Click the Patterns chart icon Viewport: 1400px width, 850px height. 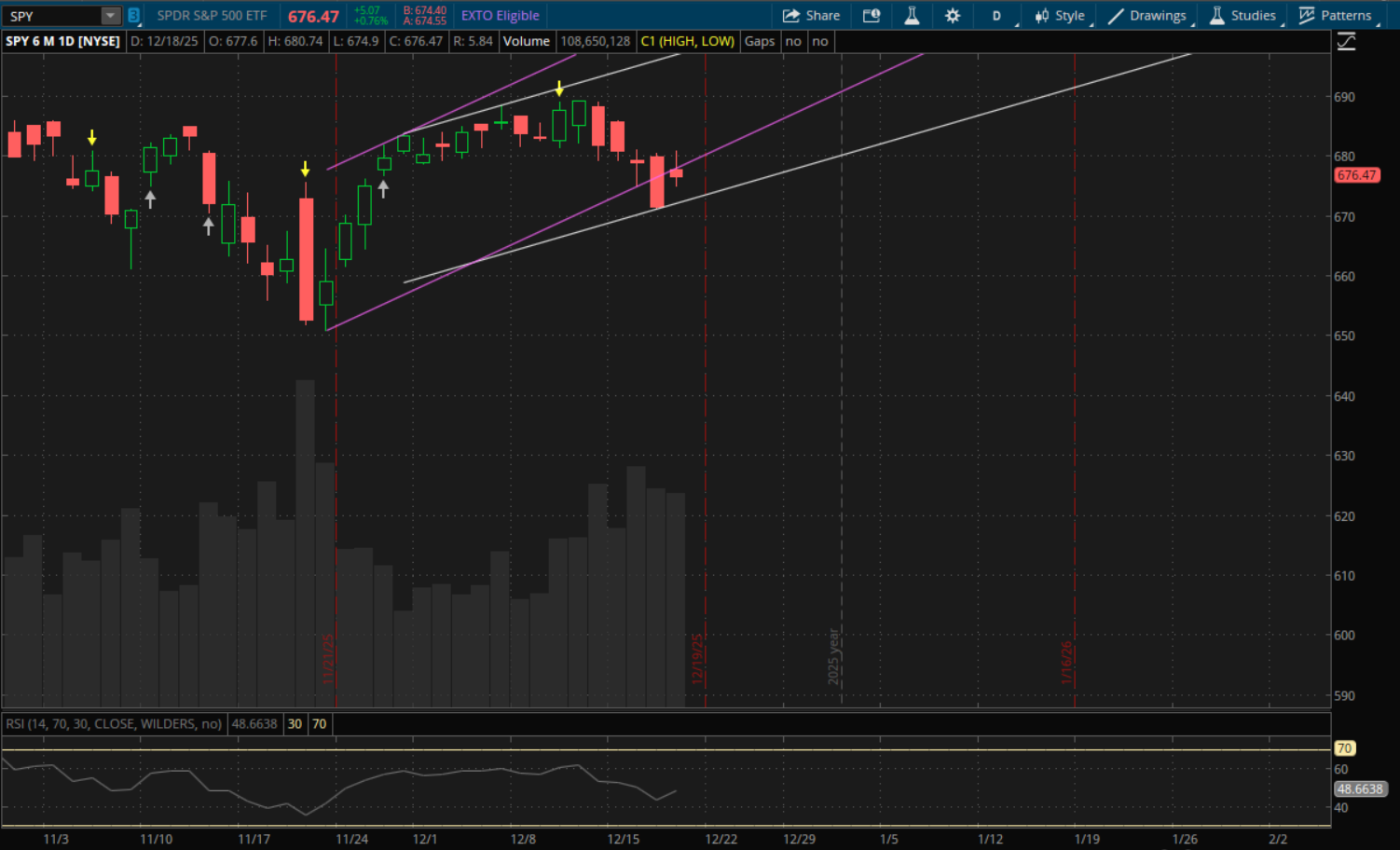[x=1307, y=16]
